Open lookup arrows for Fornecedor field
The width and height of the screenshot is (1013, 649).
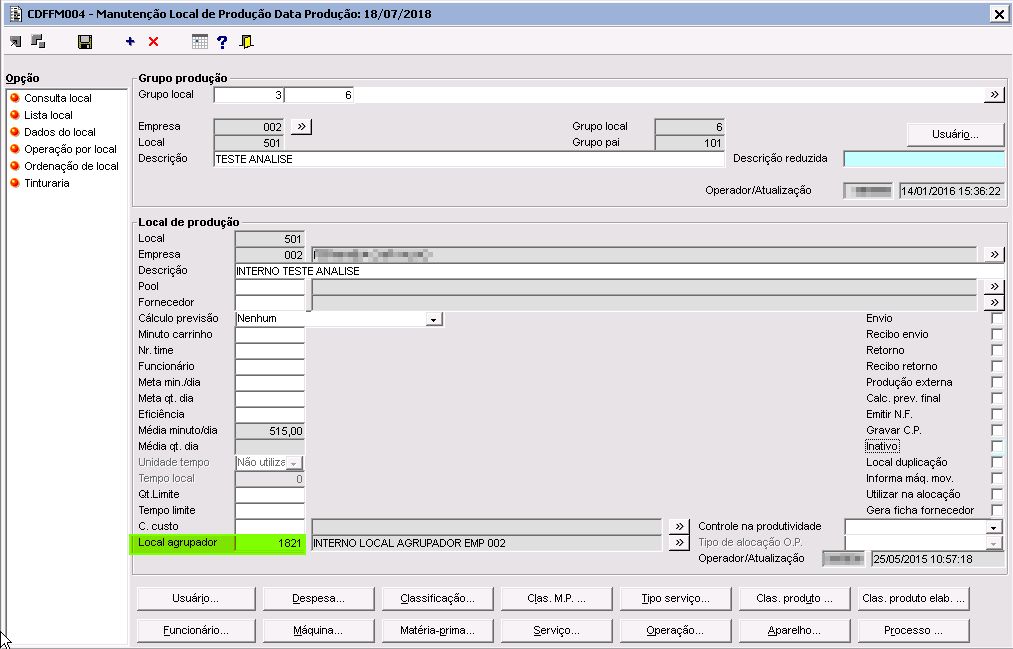tap(994, 302)
